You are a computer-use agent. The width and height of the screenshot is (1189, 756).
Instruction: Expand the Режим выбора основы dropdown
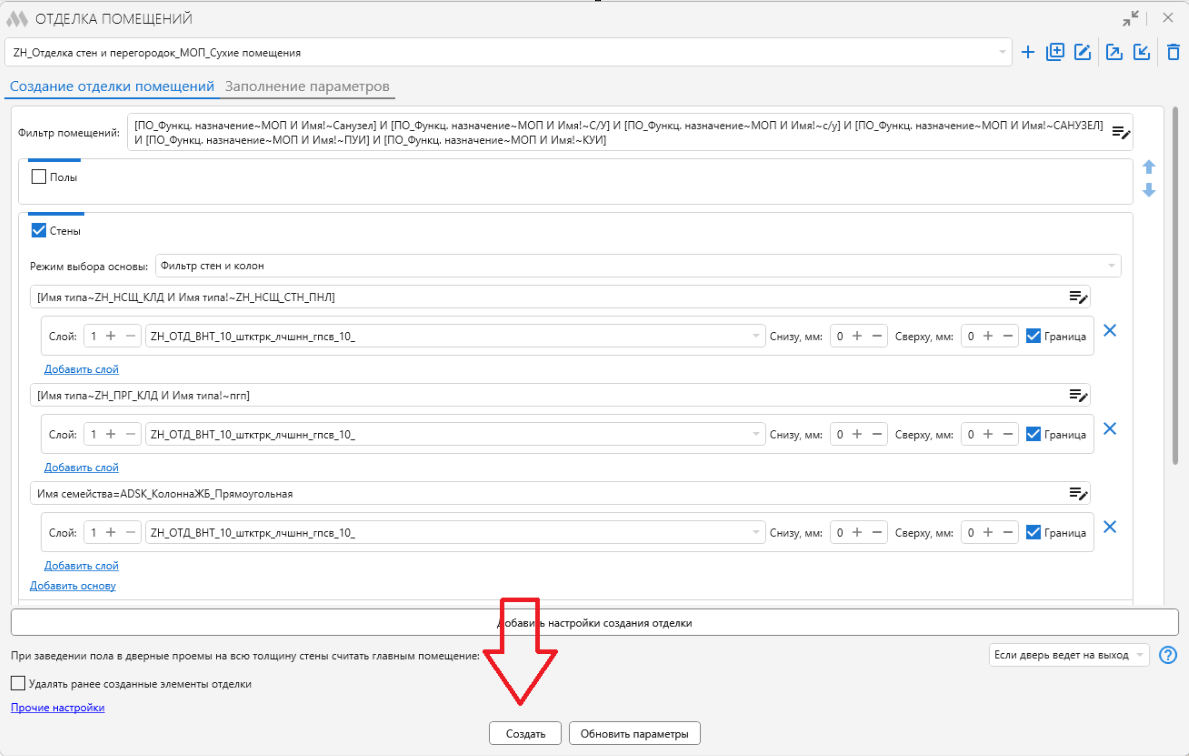click(x=638, y=266)
